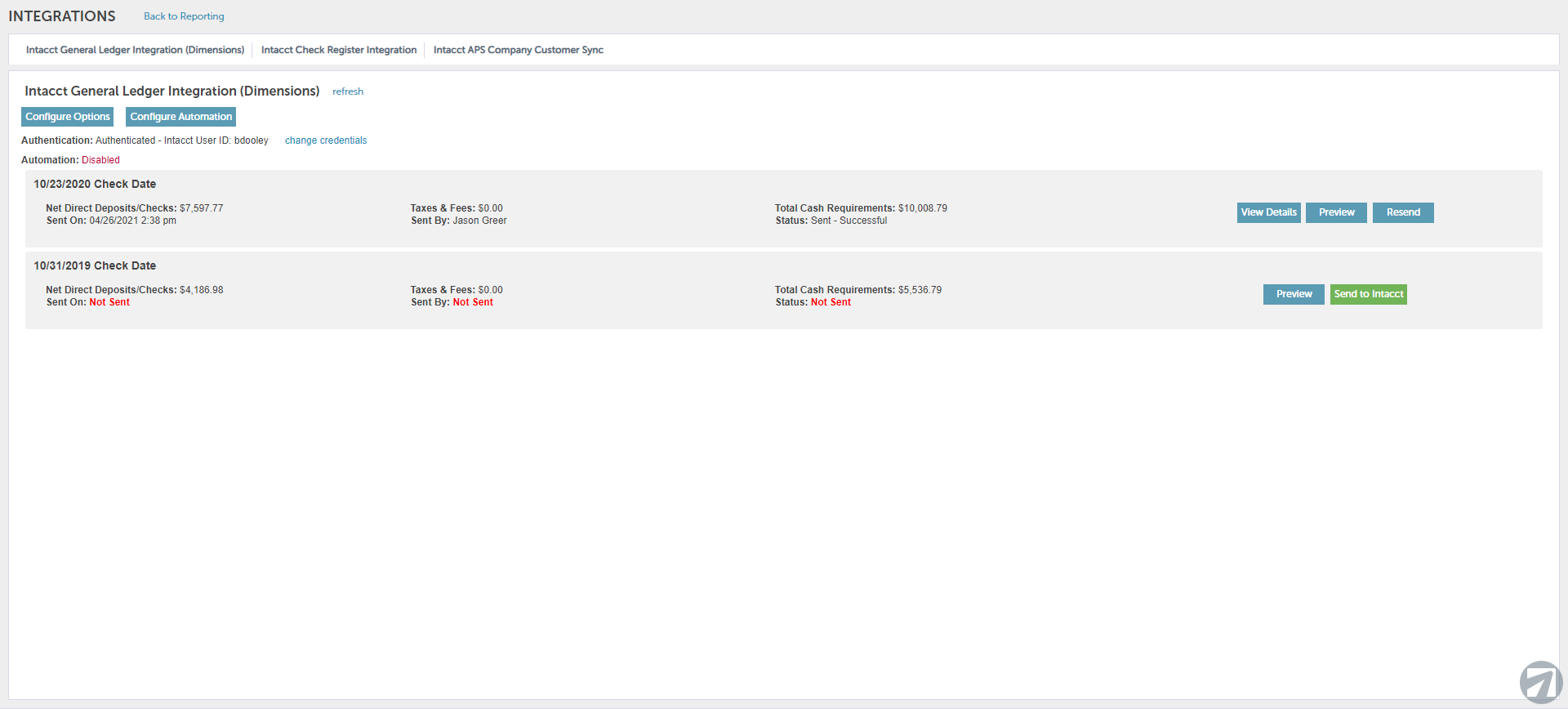Open Configure Options
Viewport: 1568px width, 709px height.
67,117
